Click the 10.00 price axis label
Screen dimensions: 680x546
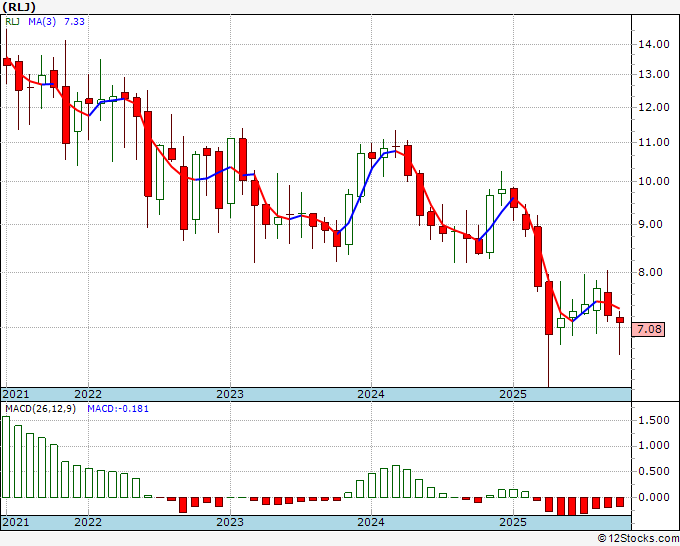tap(654, 181)
